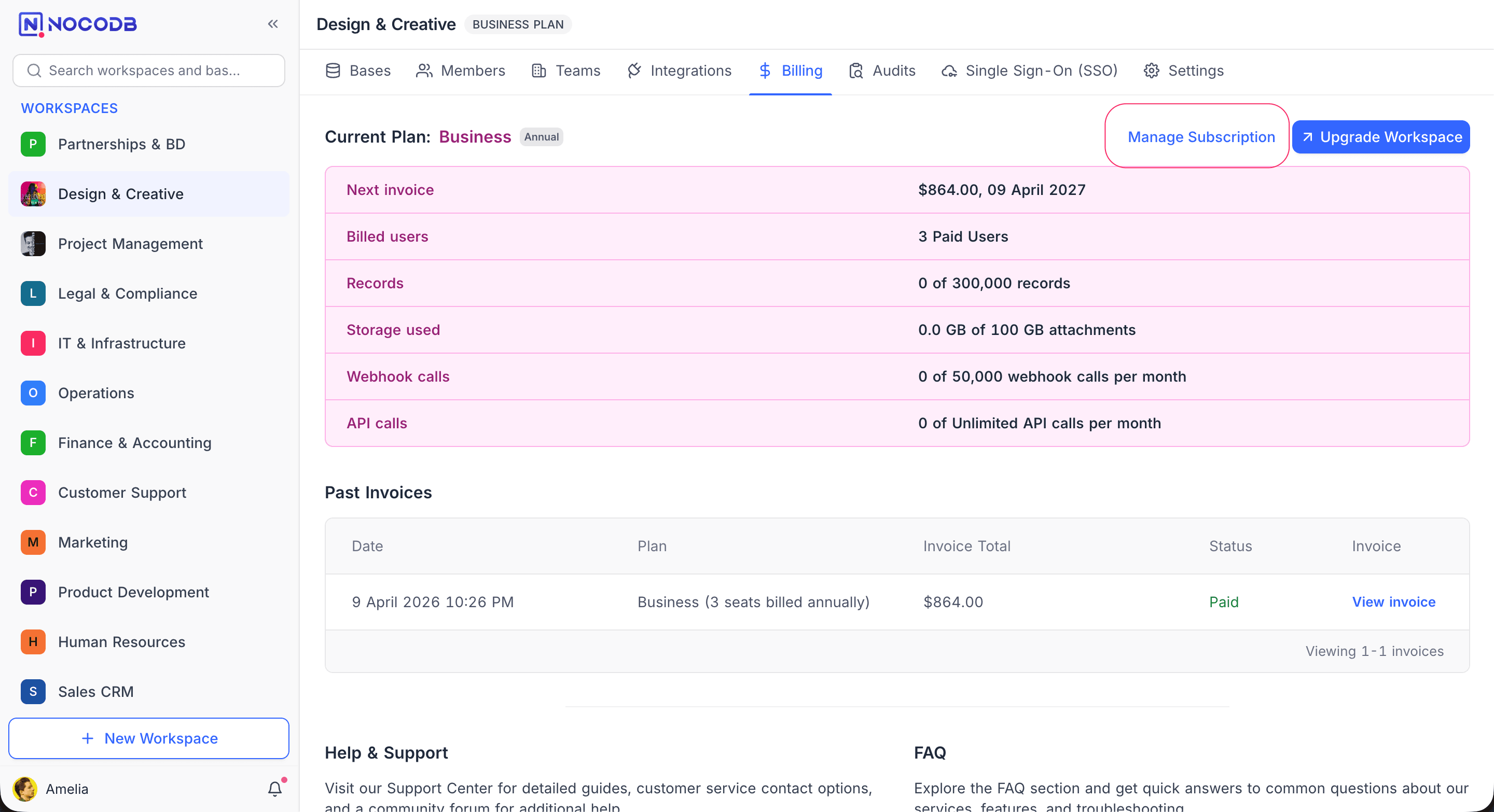Click New Workspace button
1494x812 pixels.
click(x=149, y=738)
